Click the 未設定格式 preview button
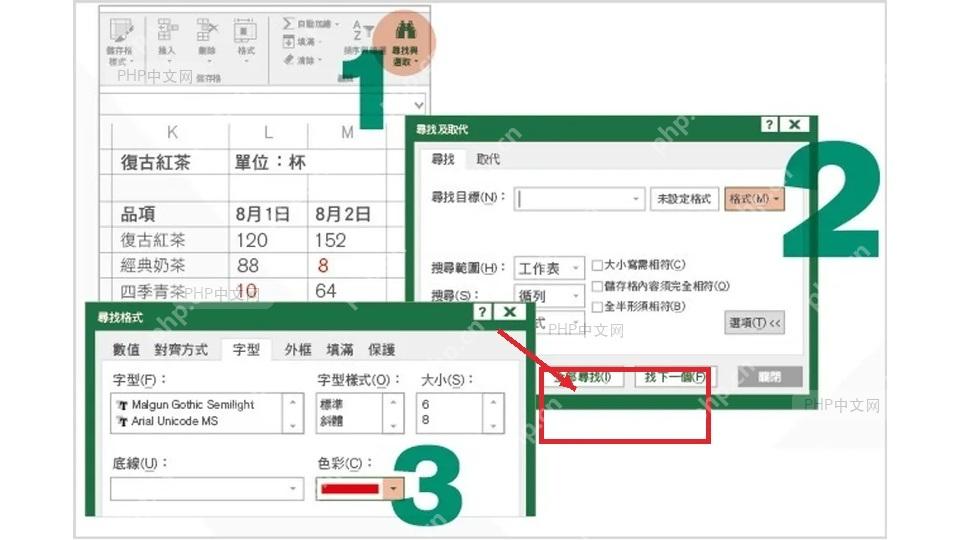The height and width of the screenshot is (540, 960). tap(684, 199)
